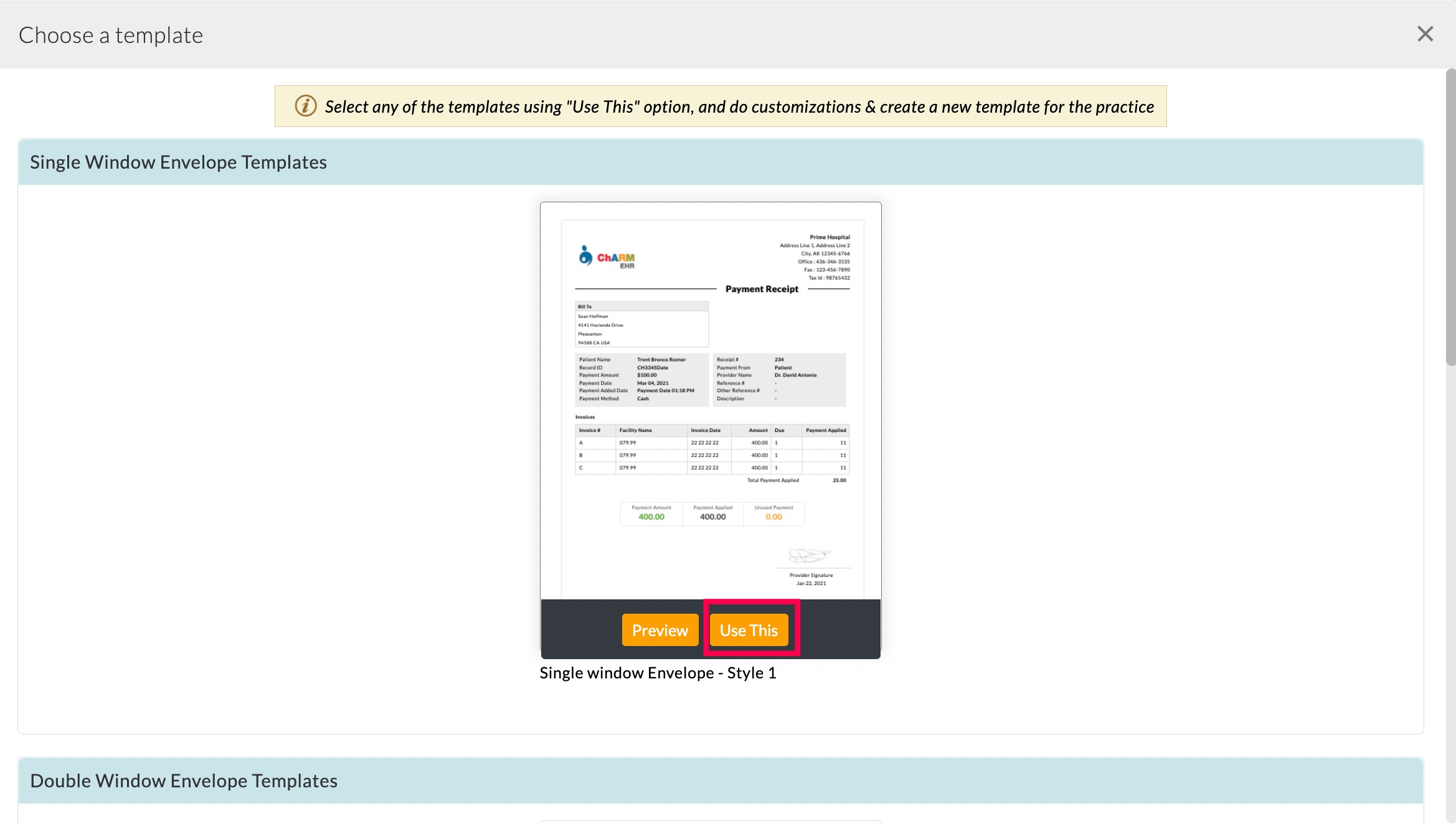
Task: Click the Bill To section of the receipt preview
Action: [x=642, y=324]
